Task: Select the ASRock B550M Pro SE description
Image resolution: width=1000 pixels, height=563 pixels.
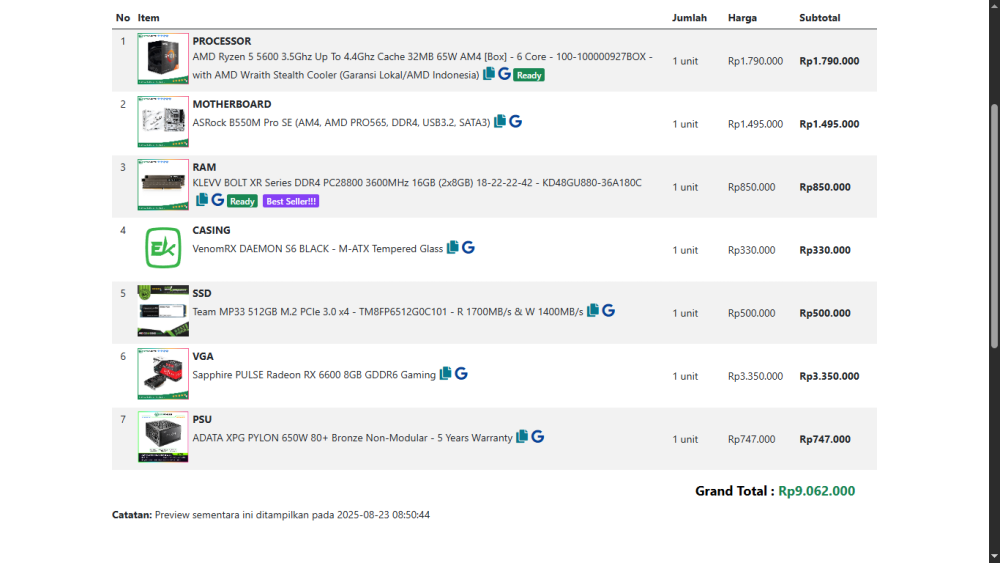Action: click(341, 122)
